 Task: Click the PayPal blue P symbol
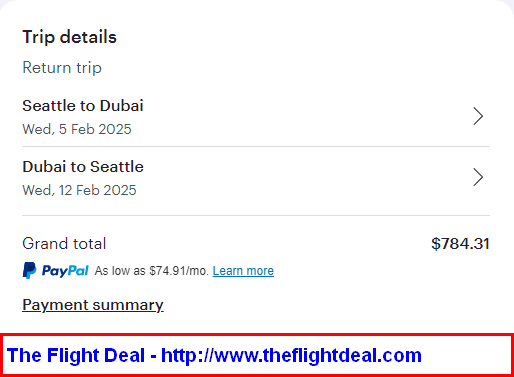29,270
